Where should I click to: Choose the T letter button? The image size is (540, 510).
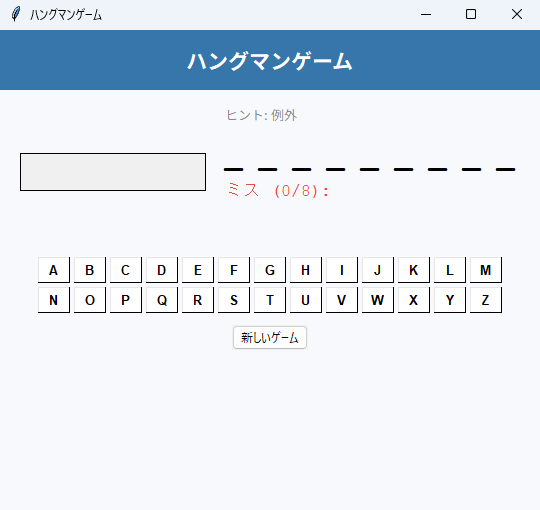tap(270, 300)
